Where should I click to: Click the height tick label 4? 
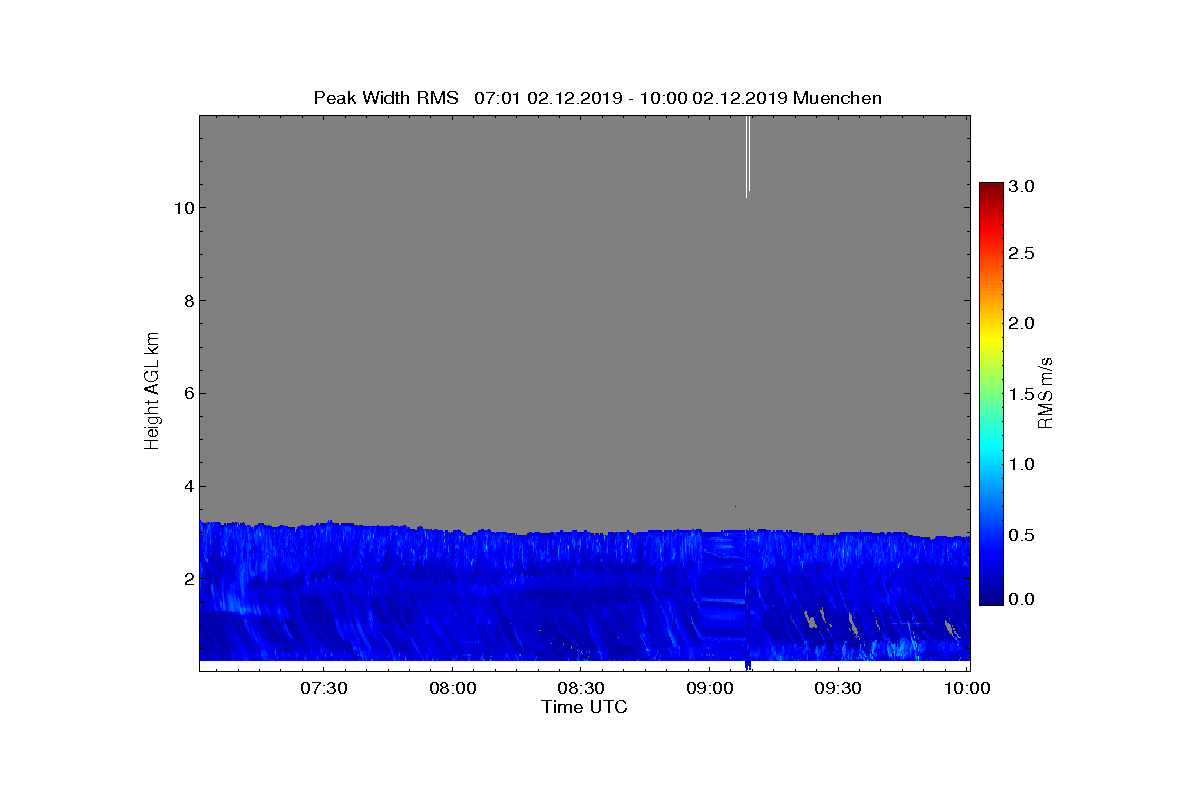[187, 487]
